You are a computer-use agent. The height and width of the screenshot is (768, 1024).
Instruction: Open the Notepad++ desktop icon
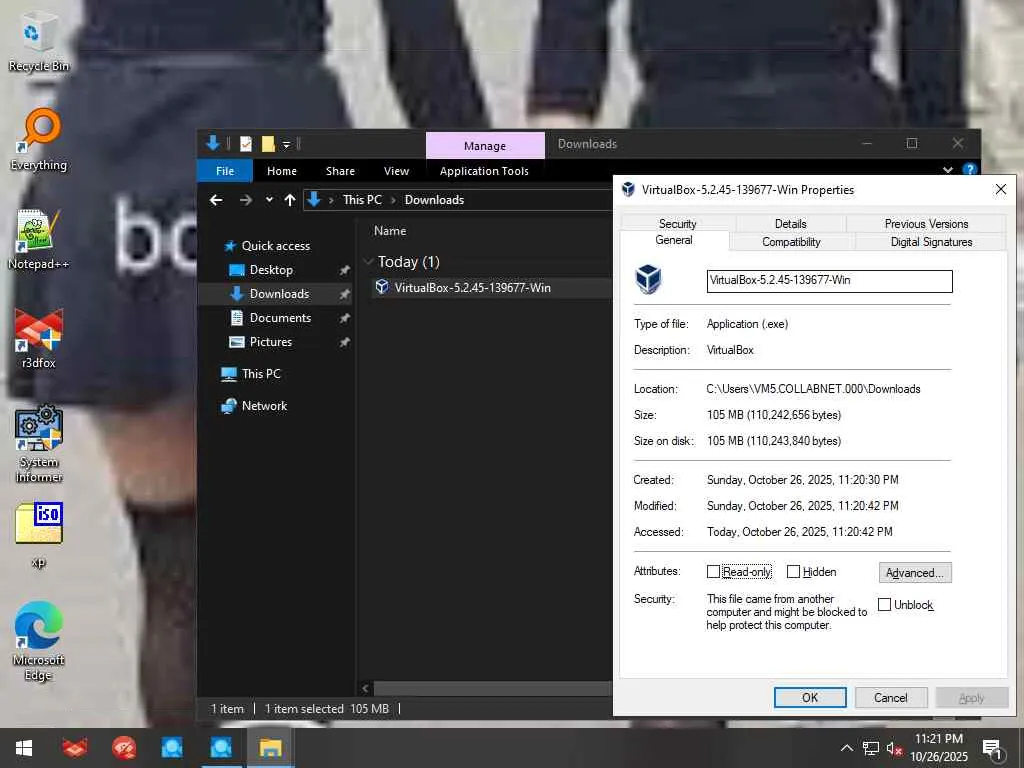[38, 239]
